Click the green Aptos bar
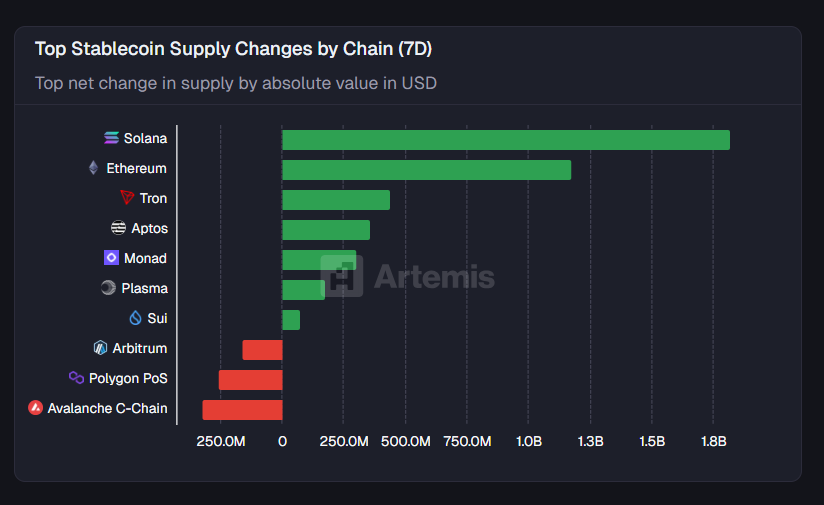 point(326,230)
